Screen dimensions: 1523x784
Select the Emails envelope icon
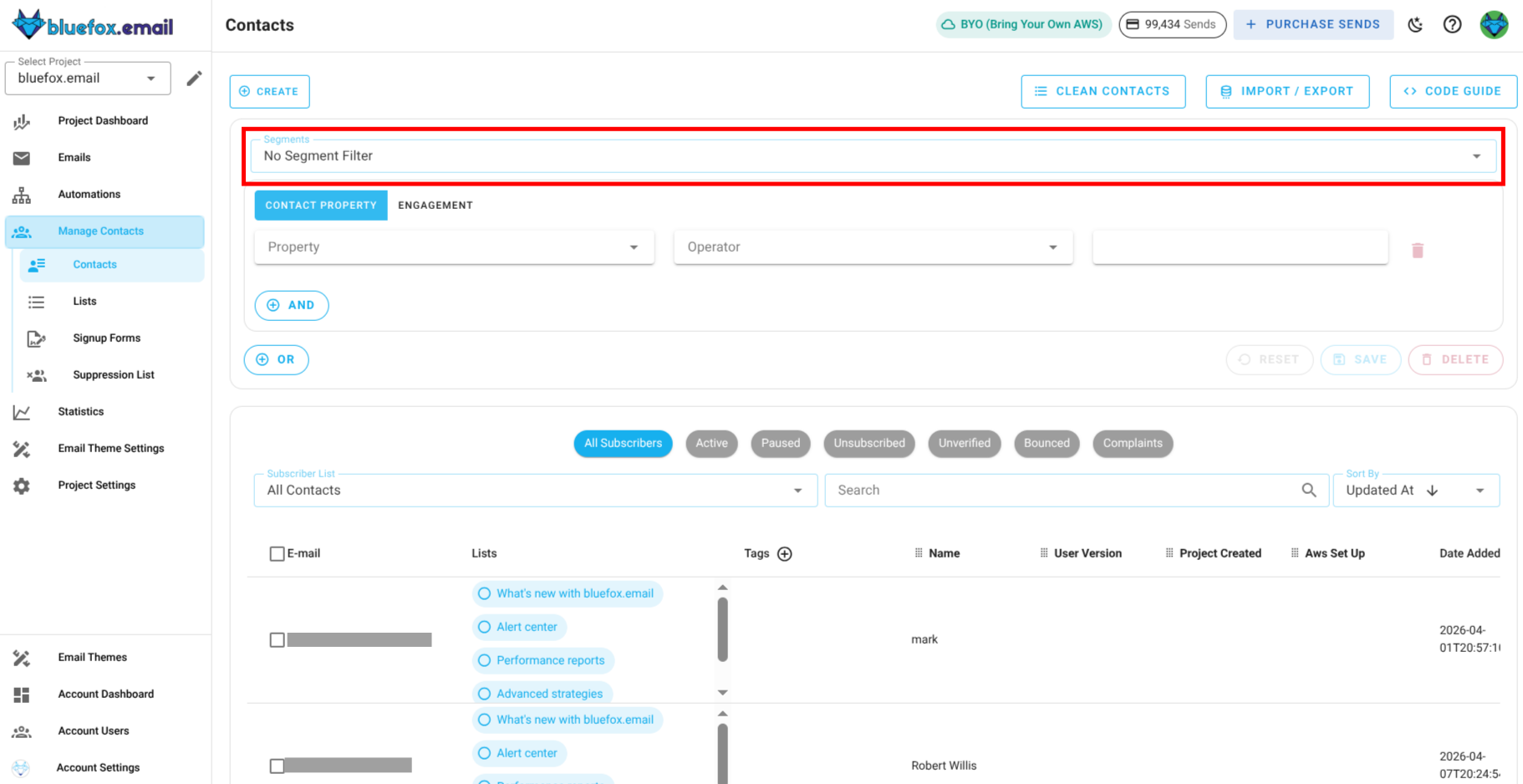[22, 157]
